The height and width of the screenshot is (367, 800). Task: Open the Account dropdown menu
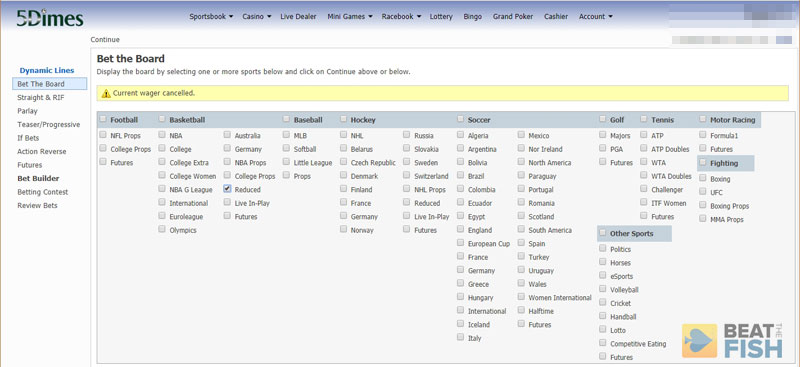(595, 16)
